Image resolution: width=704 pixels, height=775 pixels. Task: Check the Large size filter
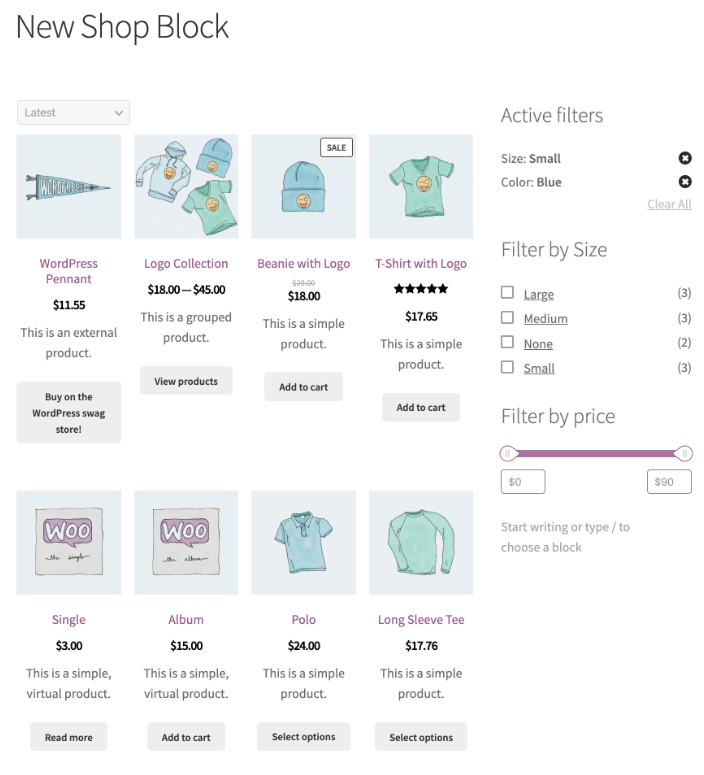click(508, 293)
